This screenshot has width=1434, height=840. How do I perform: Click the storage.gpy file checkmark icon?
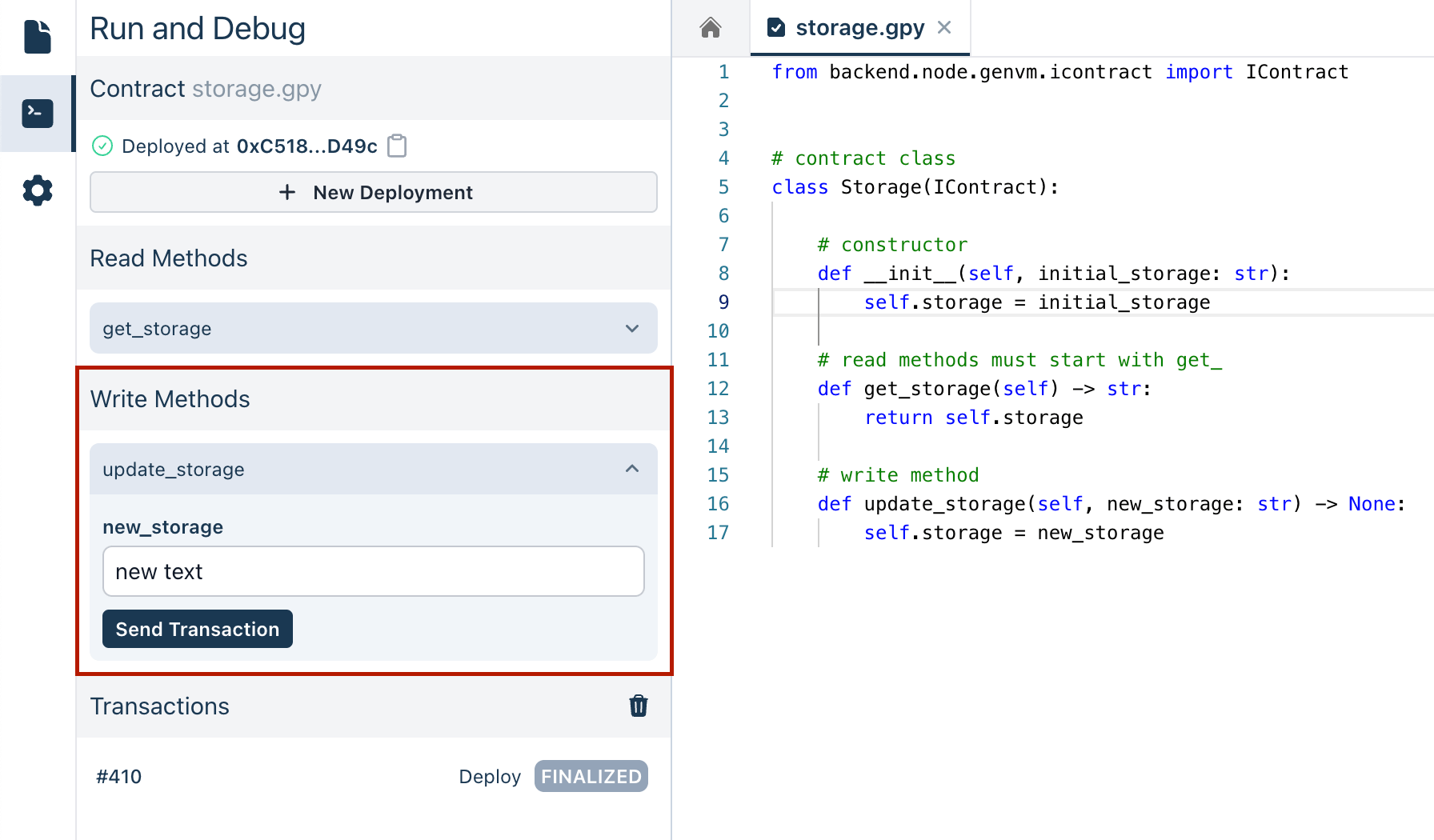click(x=775, y=28)
